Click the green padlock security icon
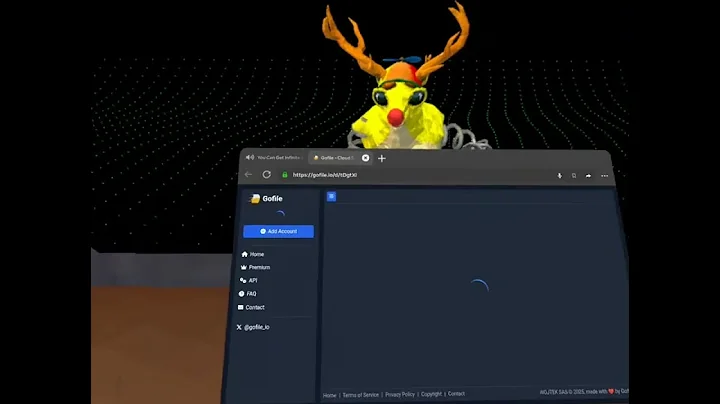 coord(285,175)
